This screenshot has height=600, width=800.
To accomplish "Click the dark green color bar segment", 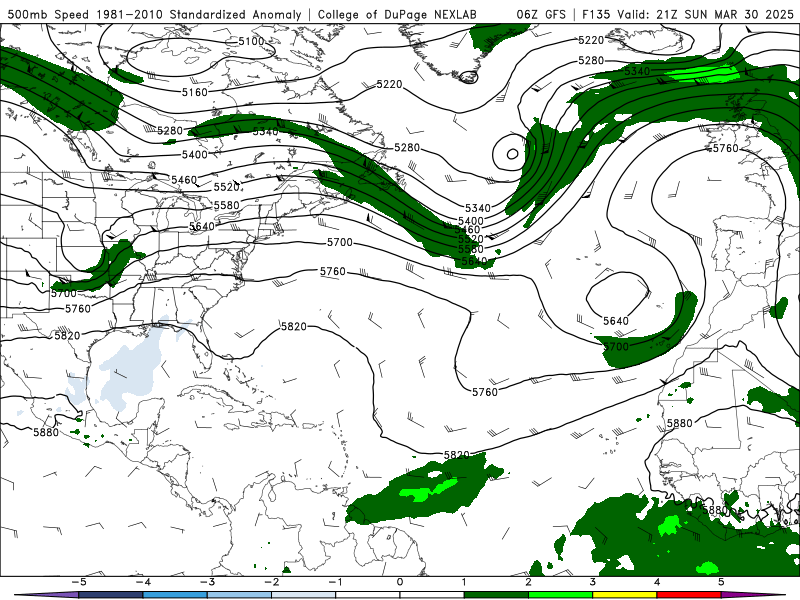I will coord(496,595).
